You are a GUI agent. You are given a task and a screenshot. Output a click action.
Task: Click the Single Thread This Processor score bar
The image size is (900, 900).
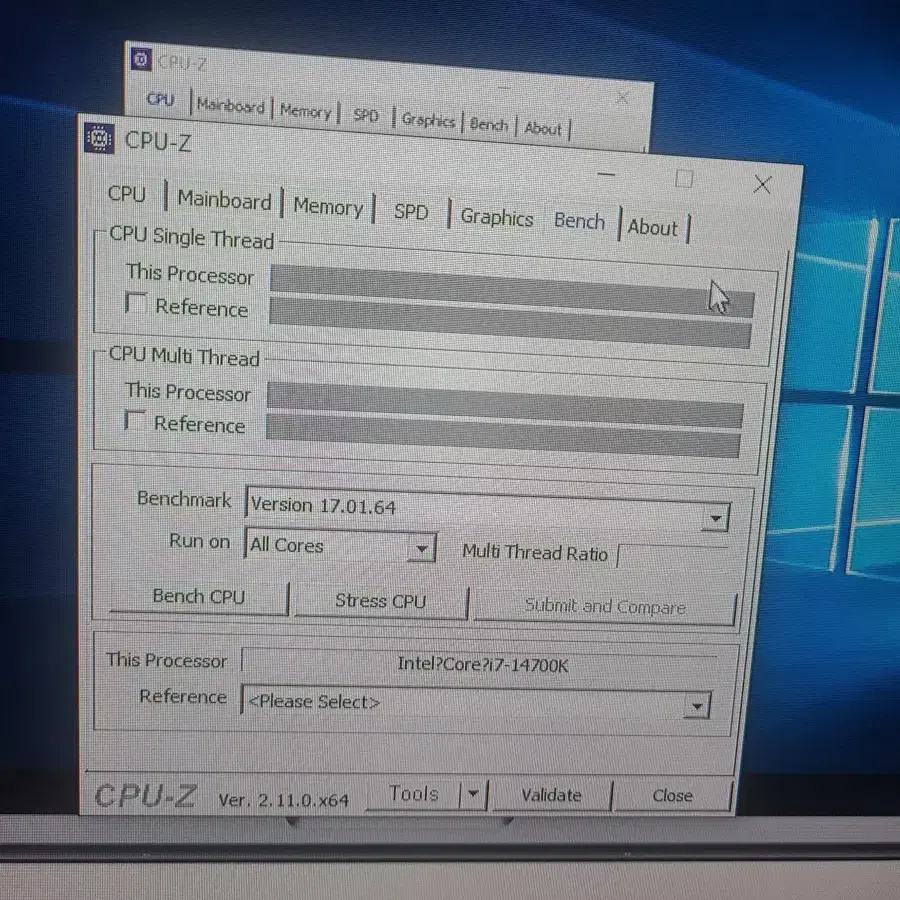512,290
